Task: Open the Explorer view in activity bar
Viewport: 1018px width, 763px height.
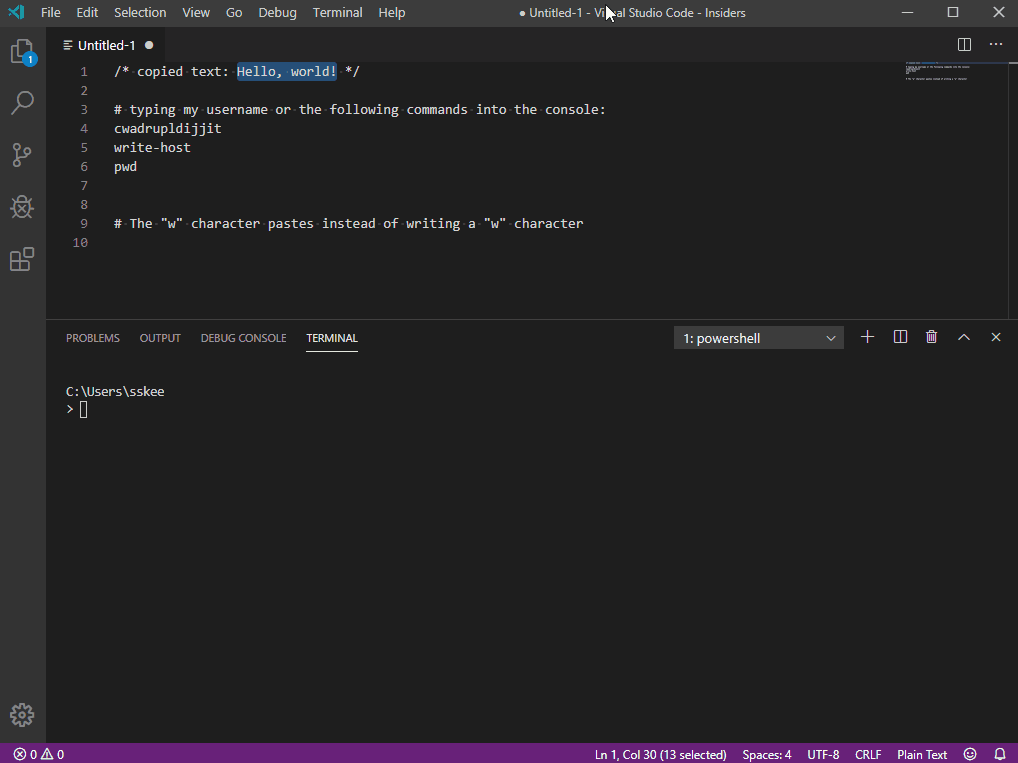Action: (x=23, y=51)
